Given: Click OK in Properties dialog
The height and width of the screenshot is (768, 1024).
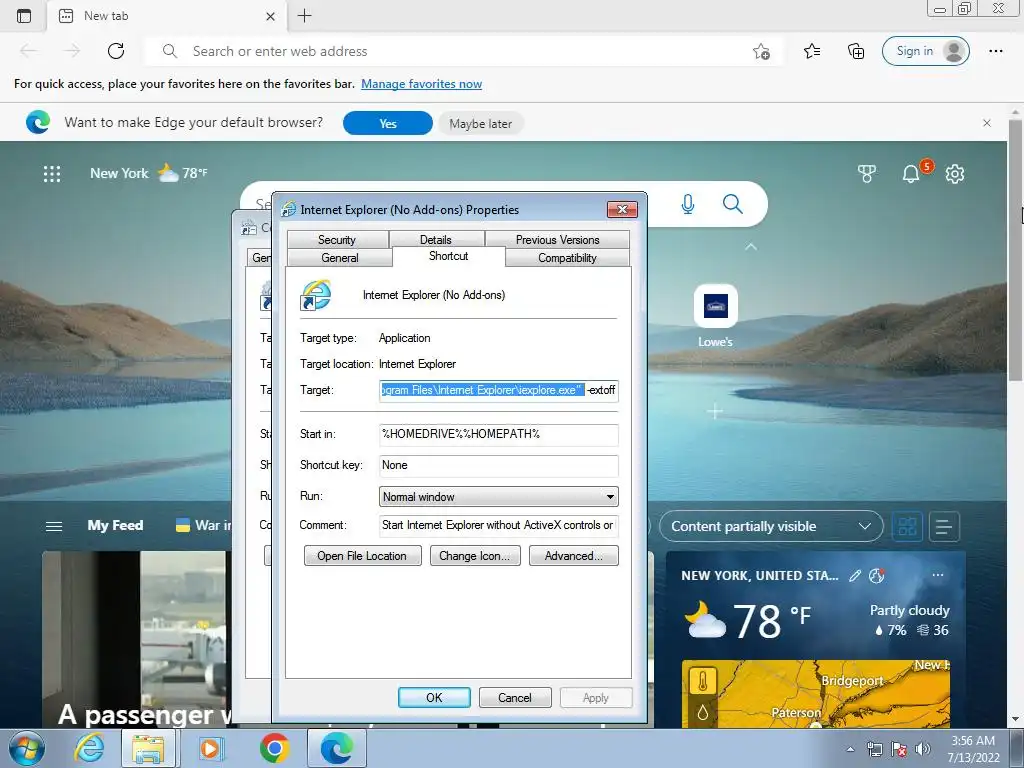Looking at the screenshot, I should pos(434,697).
